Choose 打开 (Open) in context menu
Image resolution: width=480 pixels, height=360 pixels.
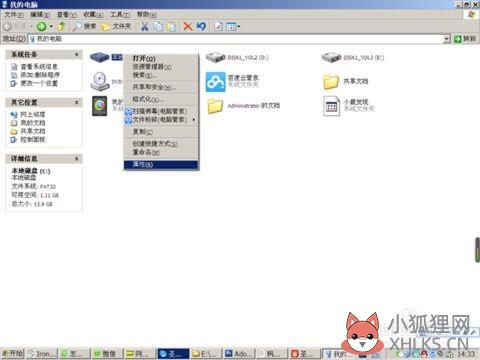click(161, 58)
